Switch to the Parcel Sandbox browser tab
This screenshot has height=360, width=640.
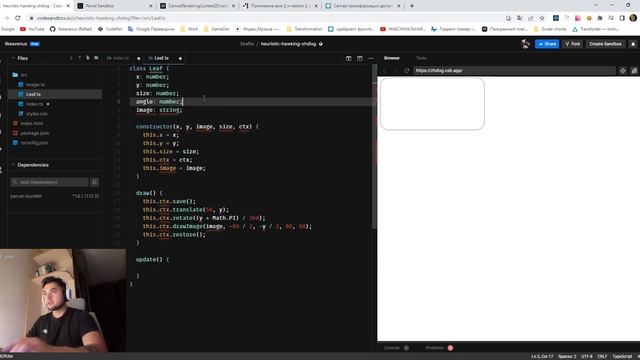pyautogui.click(x=115, y=6)
